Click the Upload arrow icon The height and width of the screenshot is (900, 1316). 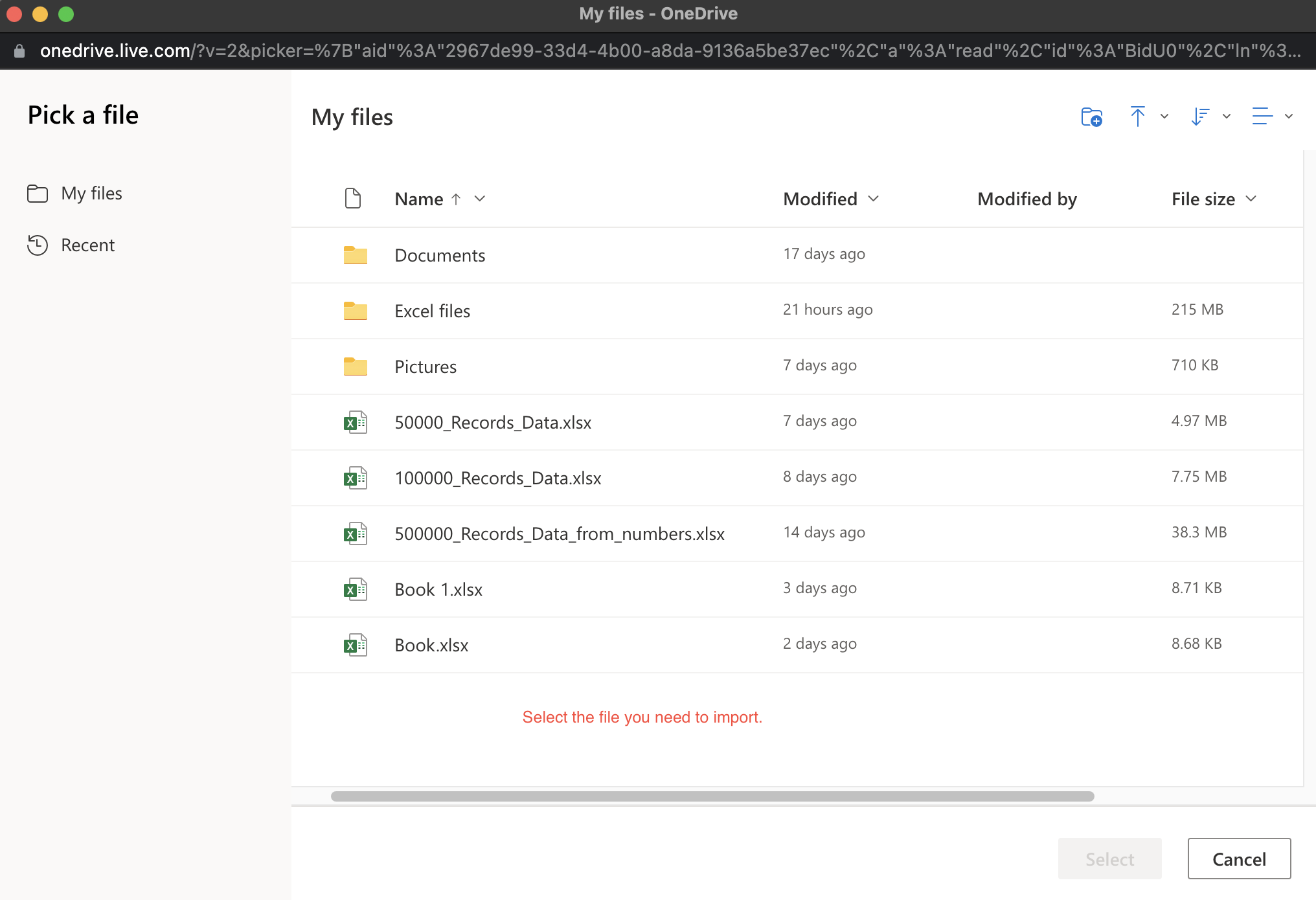pos(1137,117)
